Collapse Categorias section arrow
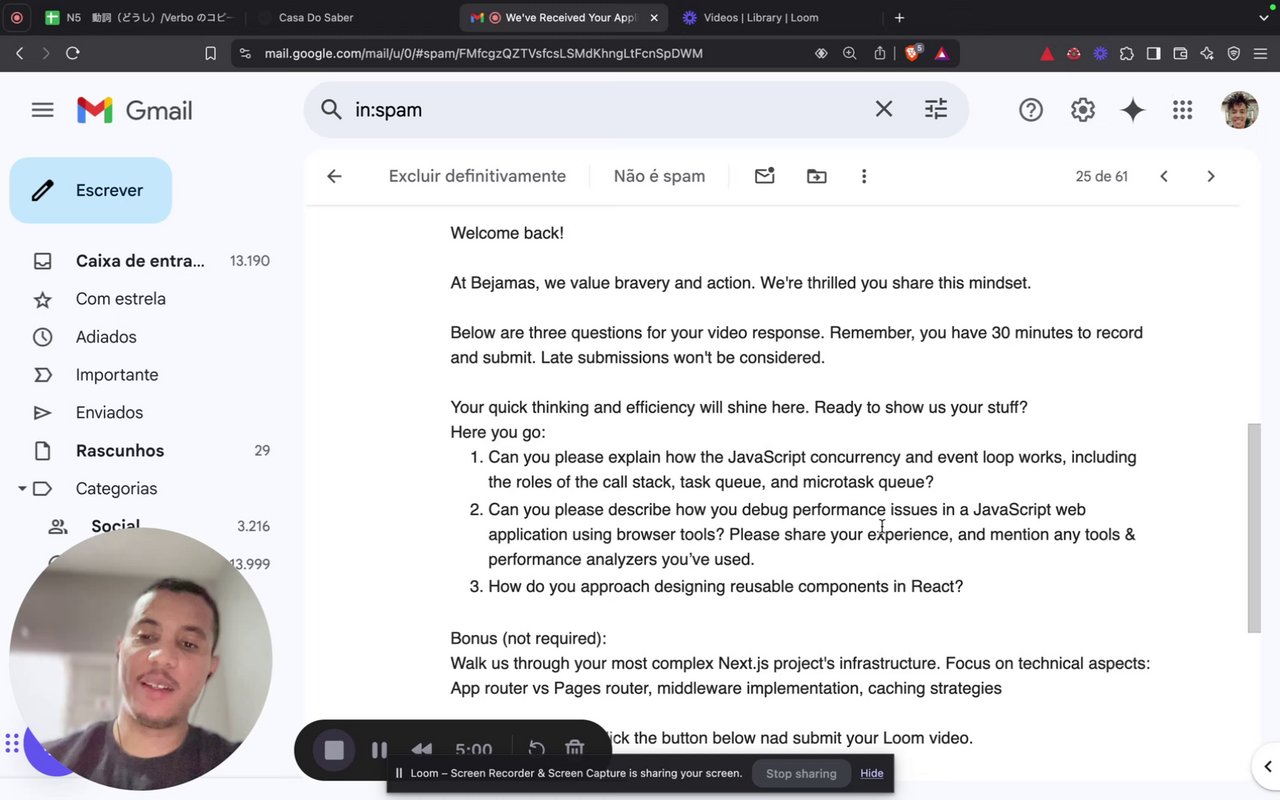The height and width of the screenshot is (800, 1280). [x=22, y=489]
